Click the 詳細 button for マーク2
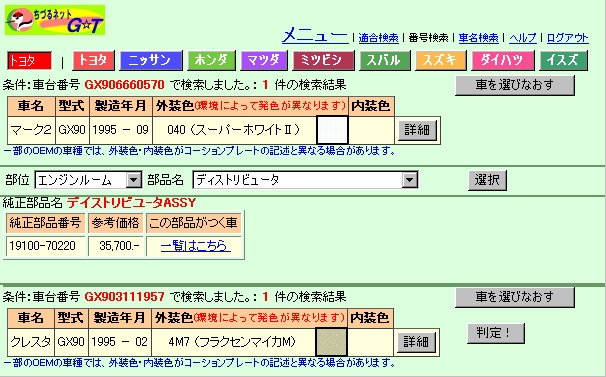 point(417,130)
